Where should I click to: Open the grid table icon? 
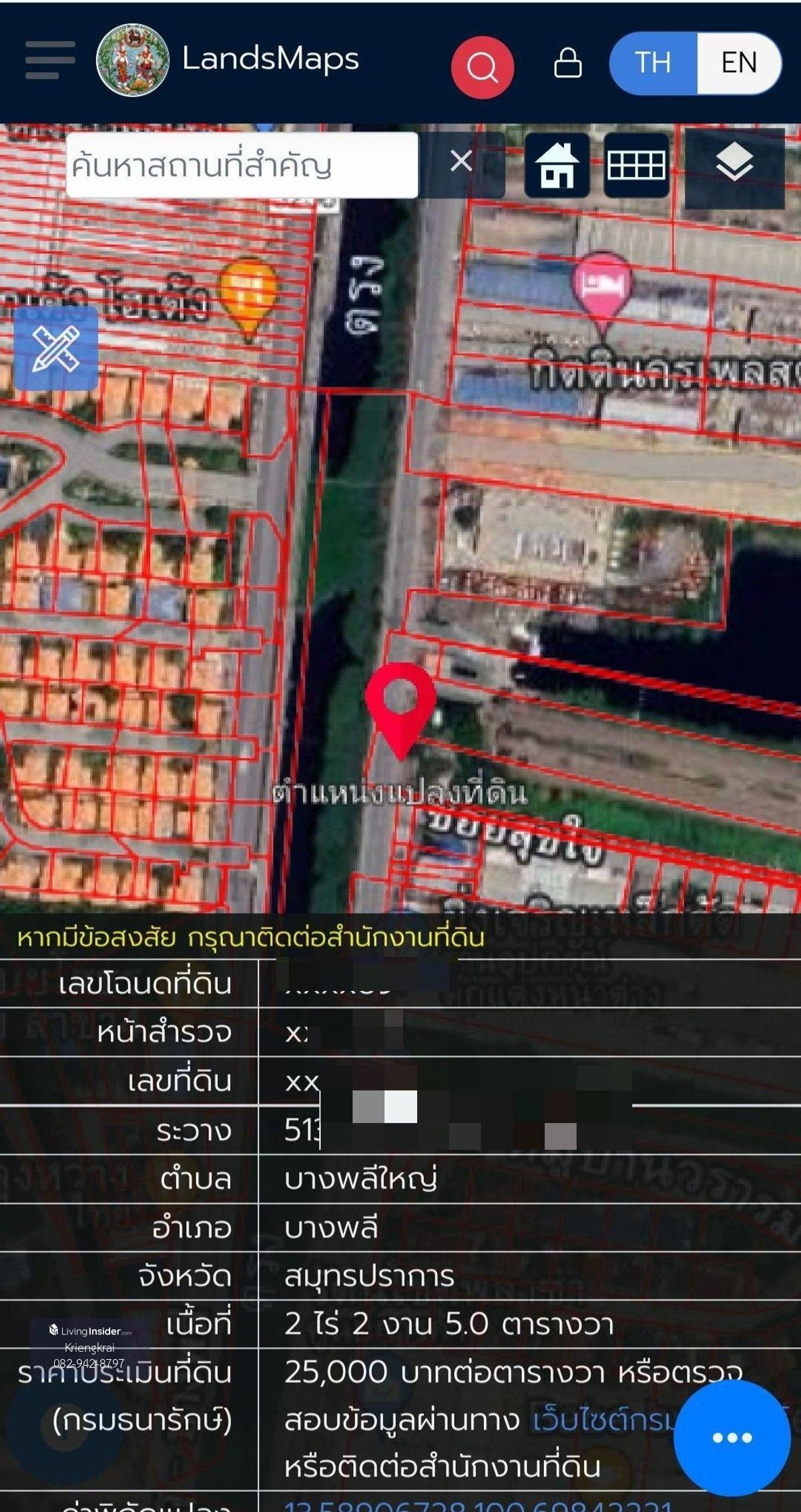point(636,165)
